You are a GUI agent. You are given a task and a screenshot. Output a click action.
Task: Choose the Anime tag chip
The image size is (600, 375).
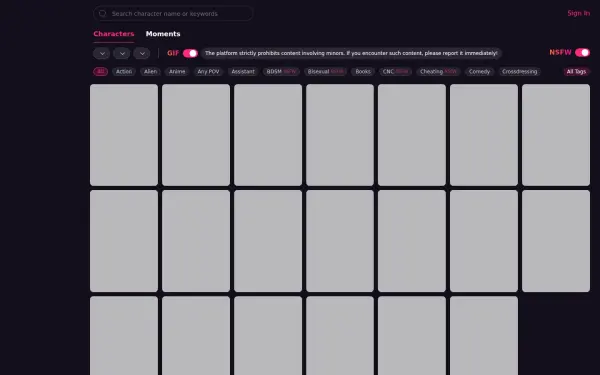click(x=177, y=72)
